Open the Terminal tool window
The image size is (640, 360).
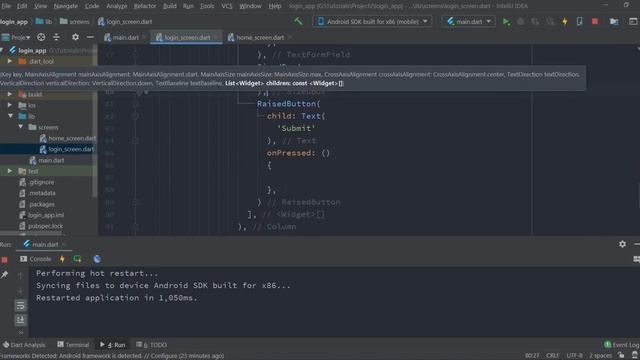point(73,345)
